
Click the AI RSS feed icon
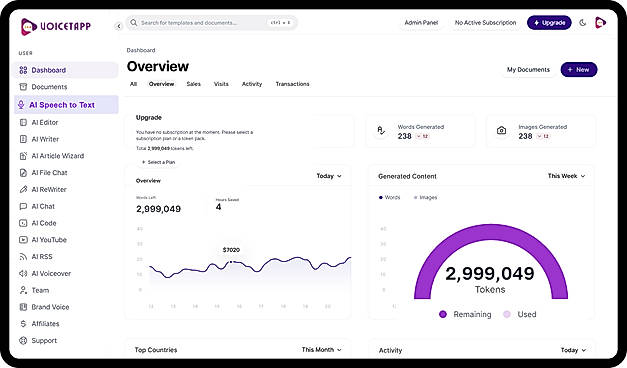[x=23, y=257]
